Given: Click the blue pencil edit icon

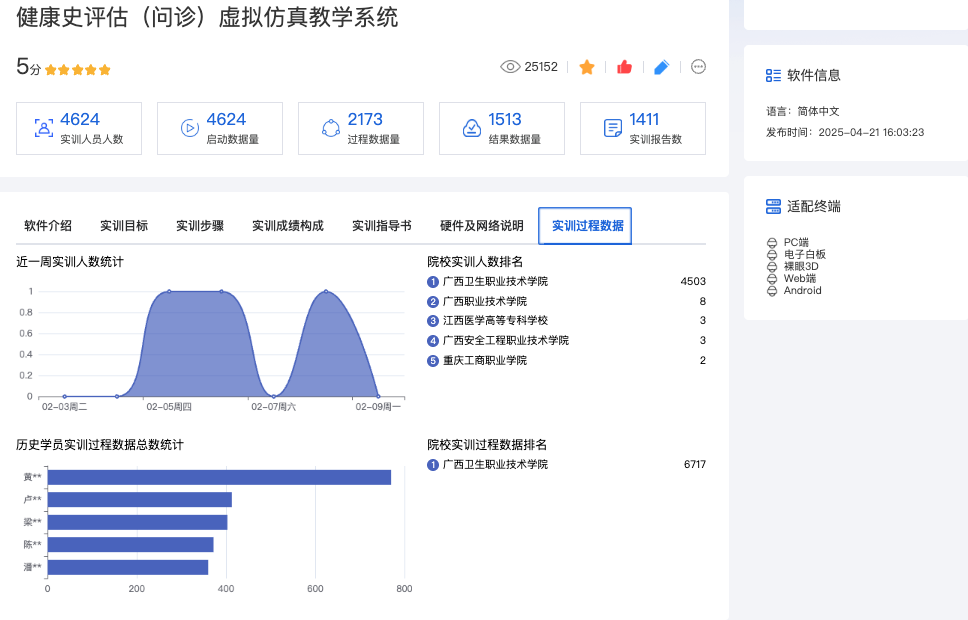Looking at the screenshot, I should tap(661, 67).
